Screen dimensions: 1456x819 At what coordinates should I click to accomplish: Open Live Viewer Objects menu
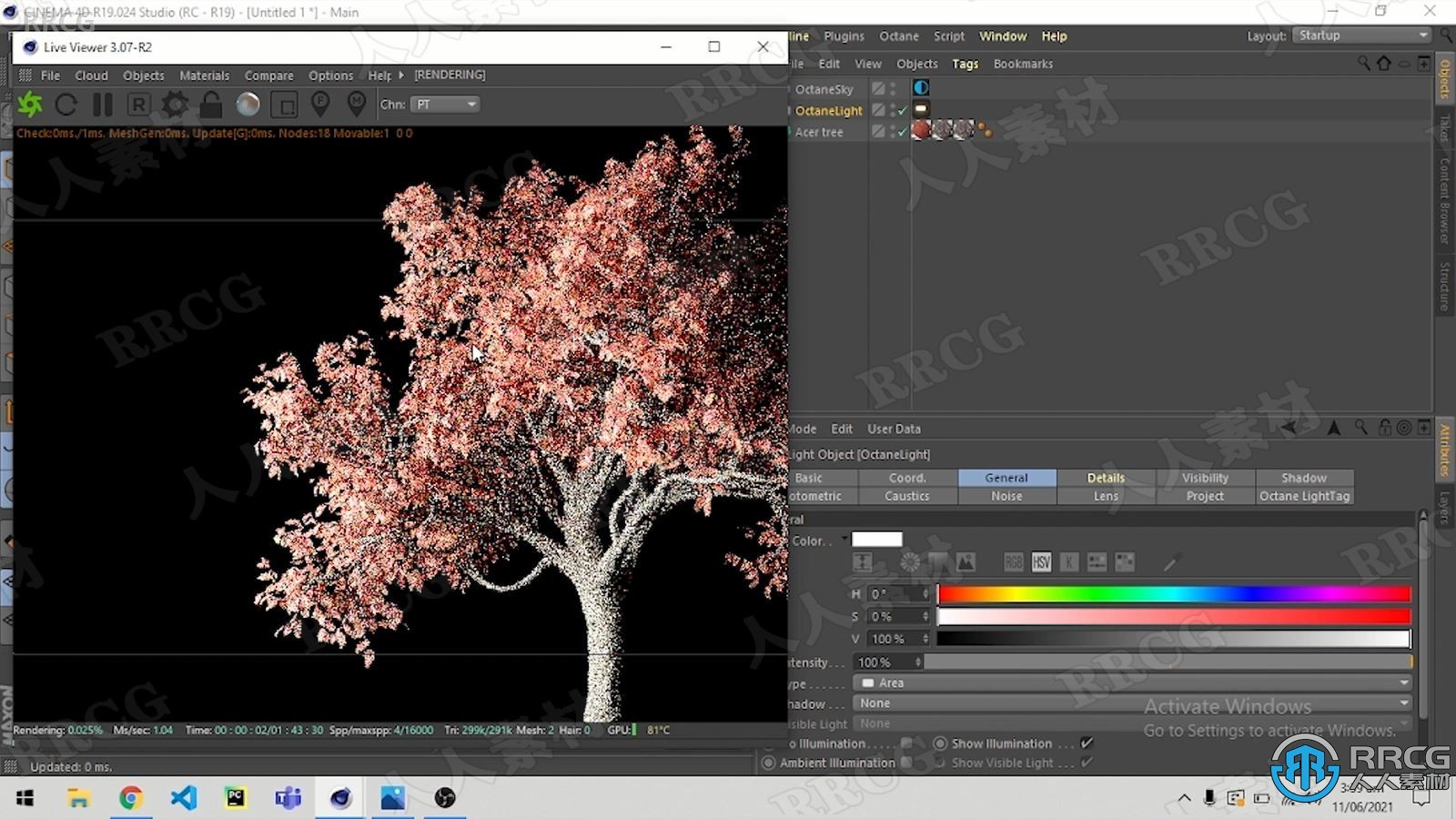tap(144, 76)
